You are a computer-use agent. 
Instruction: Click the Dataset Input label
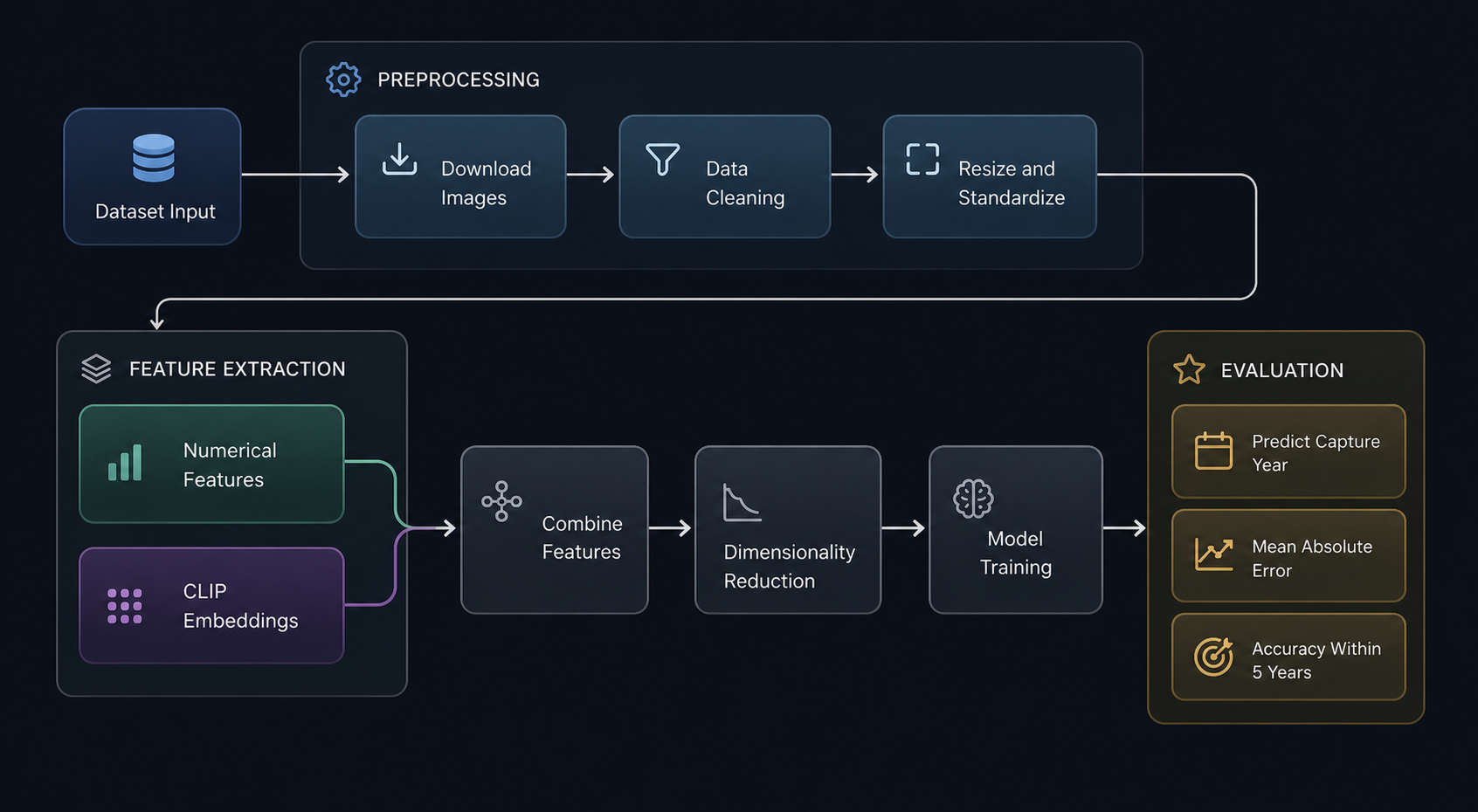155,211
